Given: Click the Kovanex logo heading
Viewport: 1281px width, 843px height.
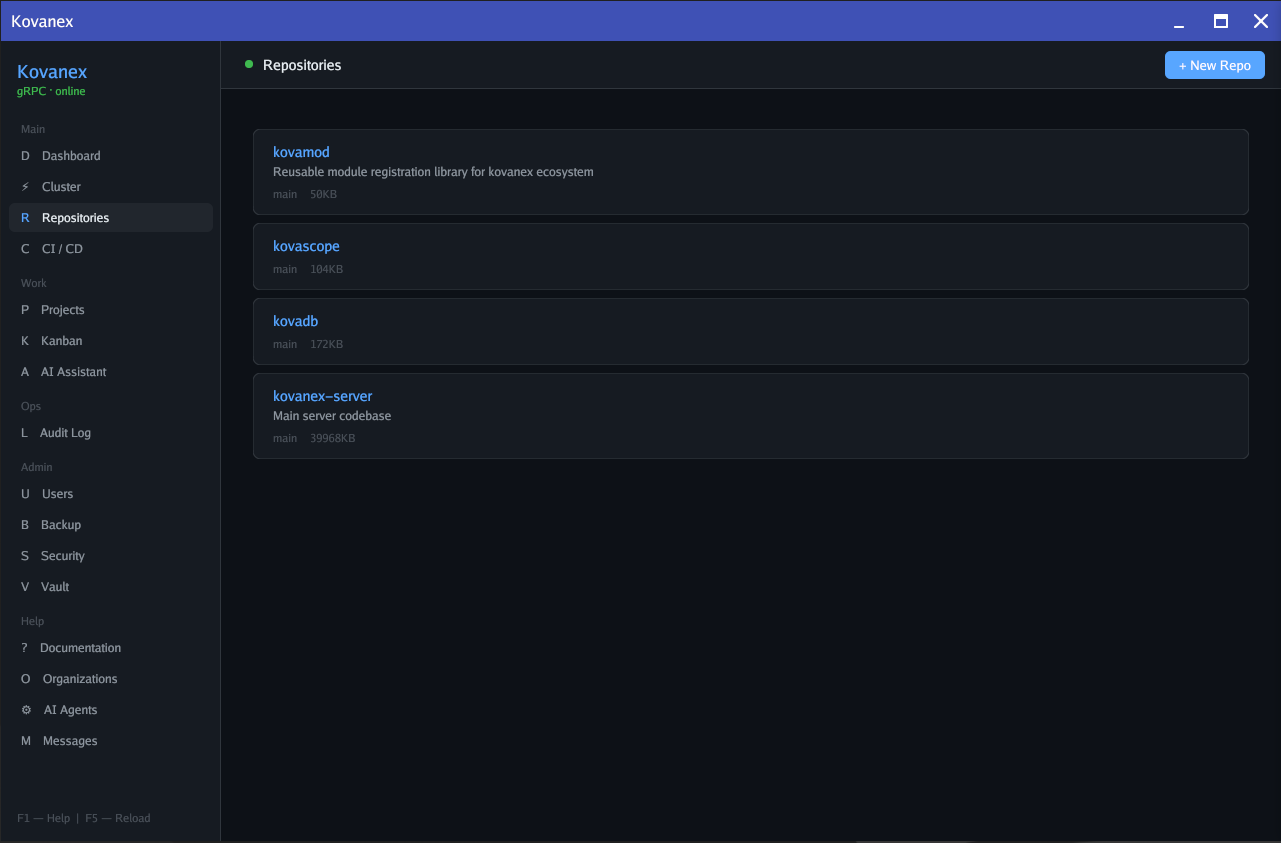Looking at the screenshot, I should 52,71.
